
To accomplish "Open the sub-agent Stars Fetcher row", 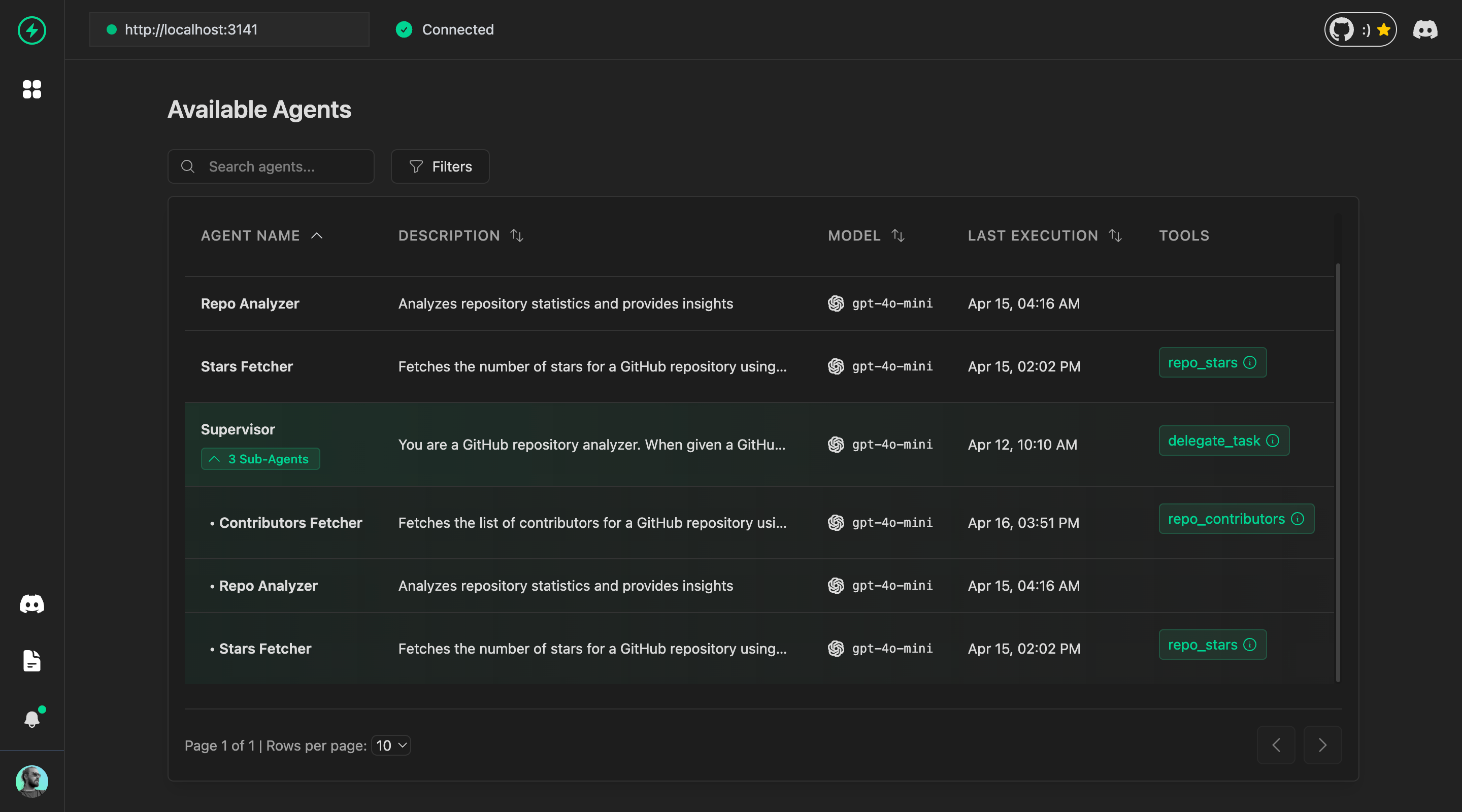I will coord(759,649).
